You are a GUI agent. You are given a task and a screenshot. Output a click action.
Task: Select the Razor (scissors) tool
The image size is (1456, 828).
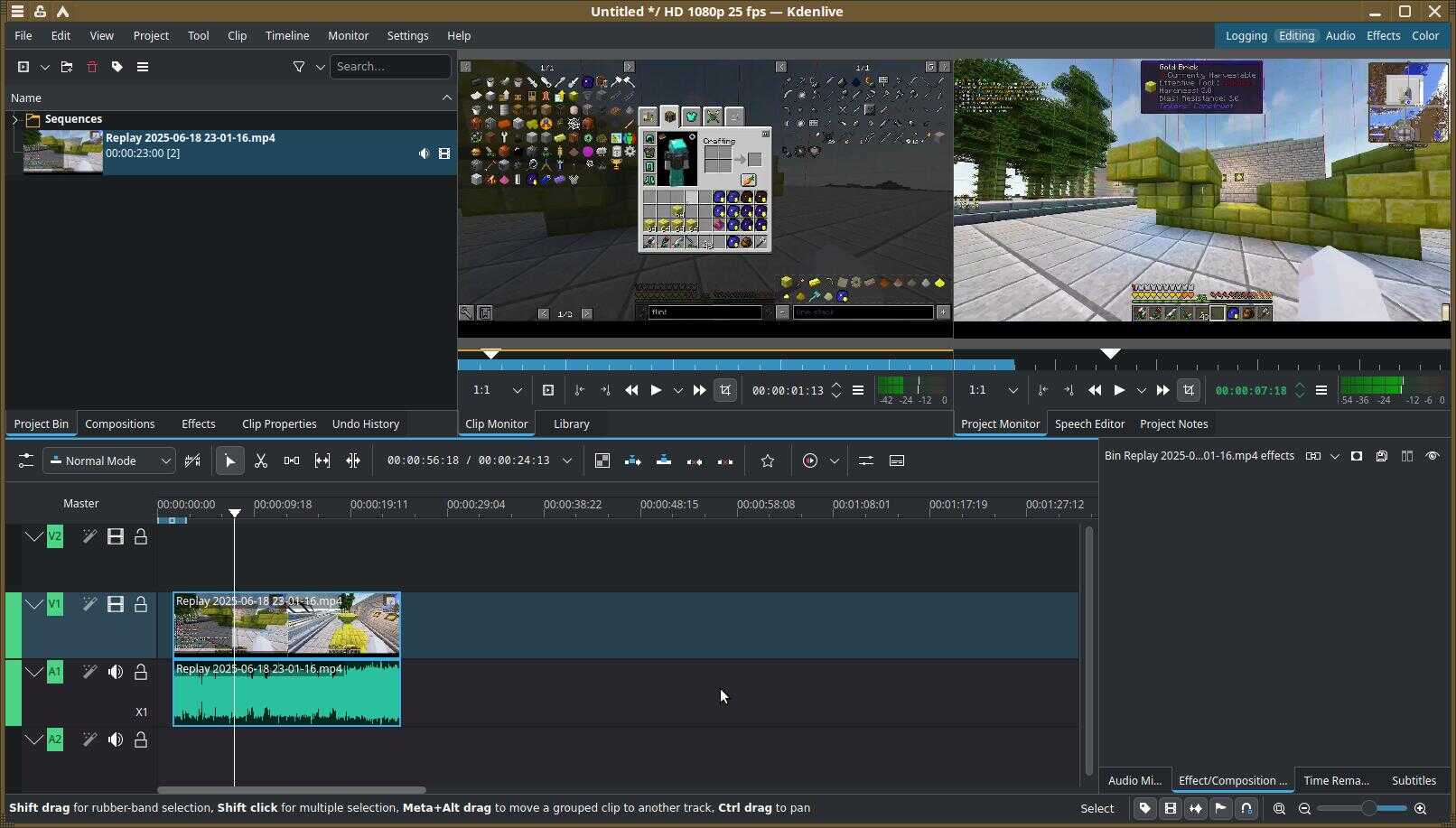point(261,461)
